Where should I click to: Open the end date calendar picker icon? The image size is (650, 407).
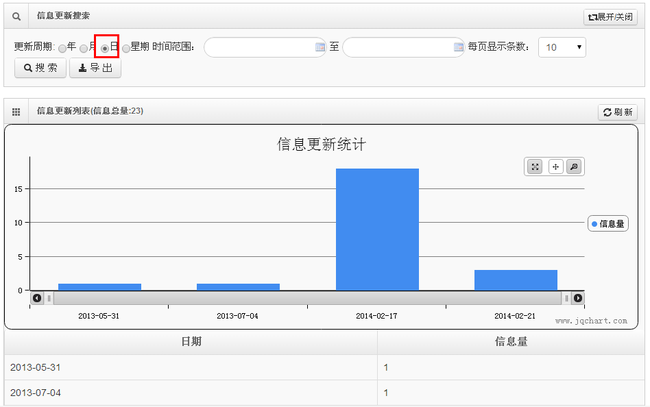[458, 47]
